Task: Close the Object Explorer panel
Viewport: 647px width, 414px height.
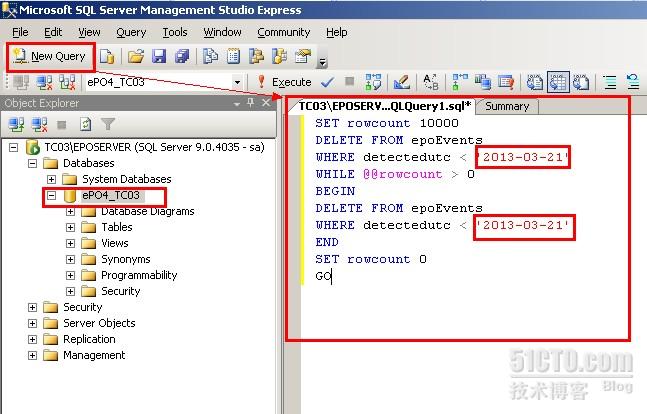Action: pos(266,103)
